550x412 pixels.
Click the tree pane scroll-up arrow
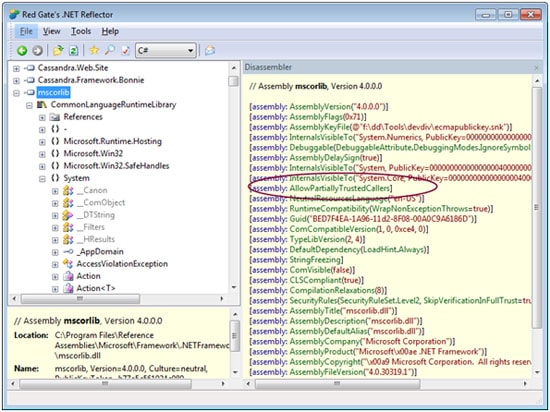pyautogui.click(x=234, y=67)
